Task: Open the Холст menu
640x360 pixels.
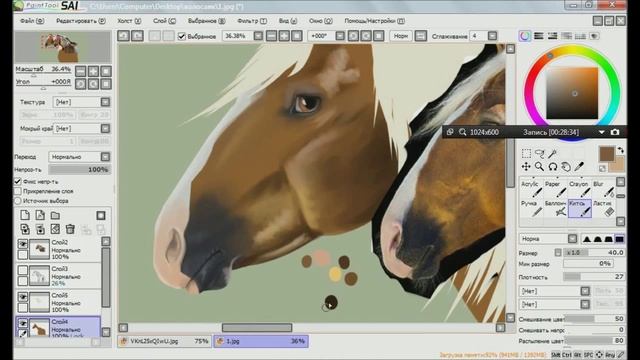Action: click(129, 21)
